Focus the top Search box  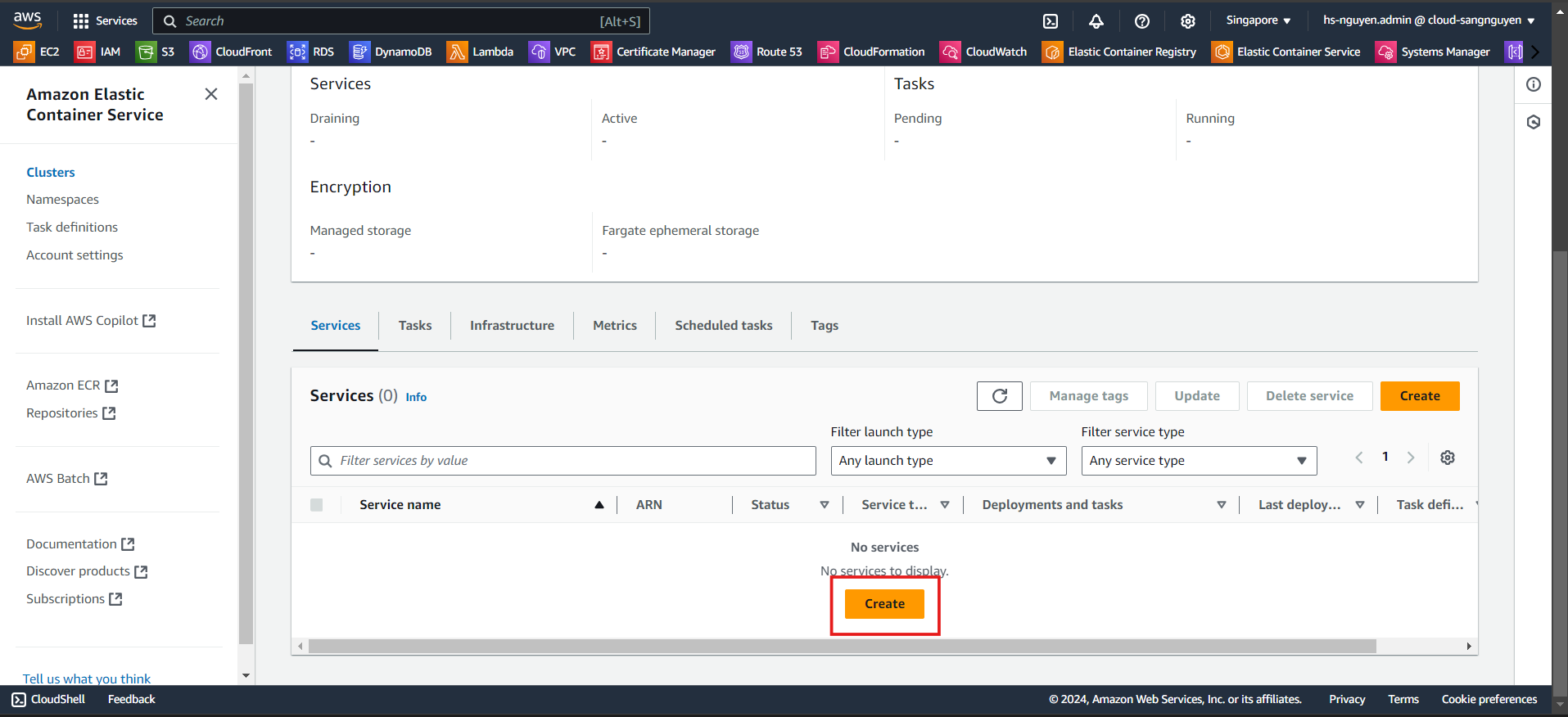(401, 21)
